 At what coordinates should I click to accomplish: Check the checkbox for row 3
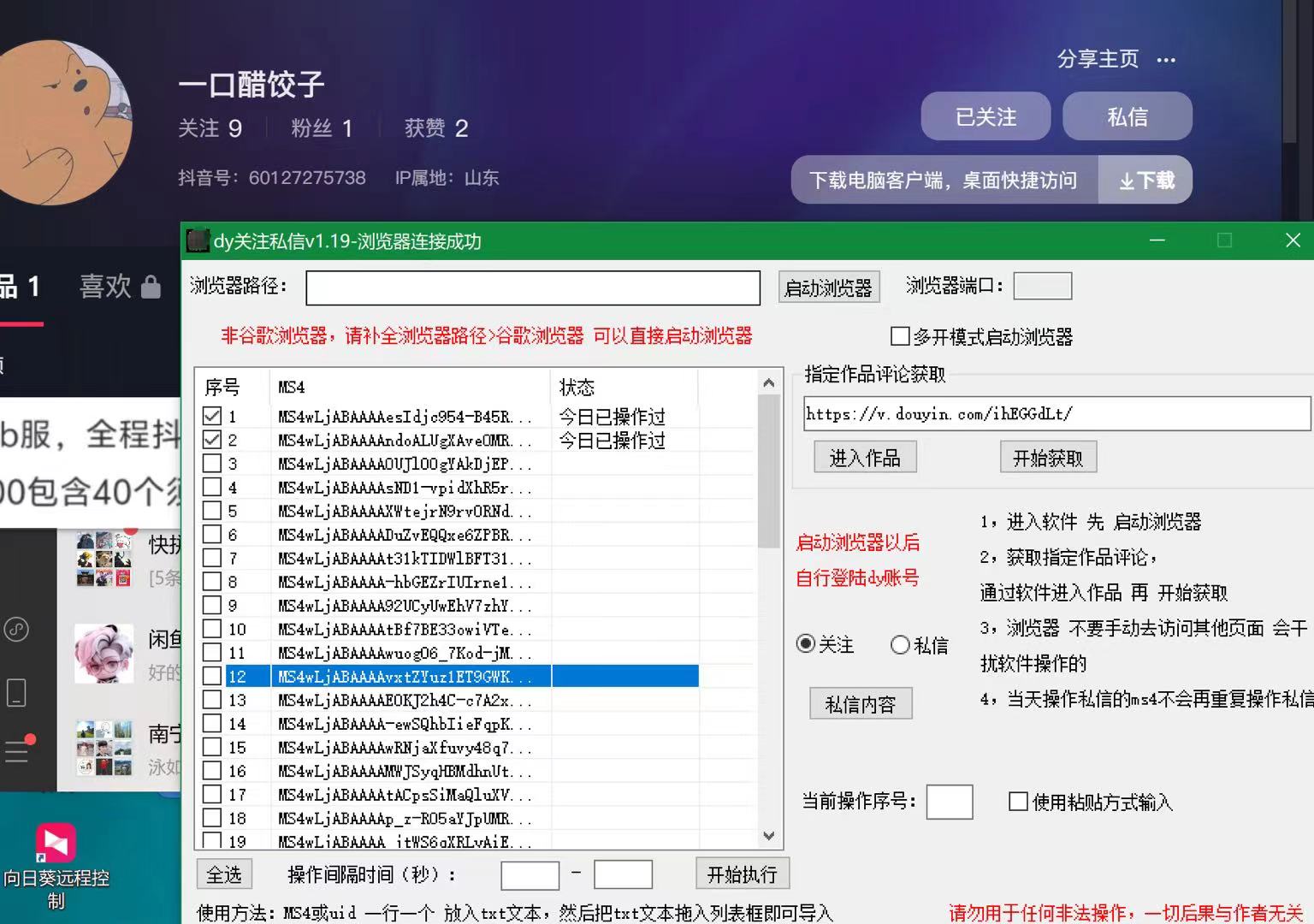pyautogui.click(x=211, y=464)
